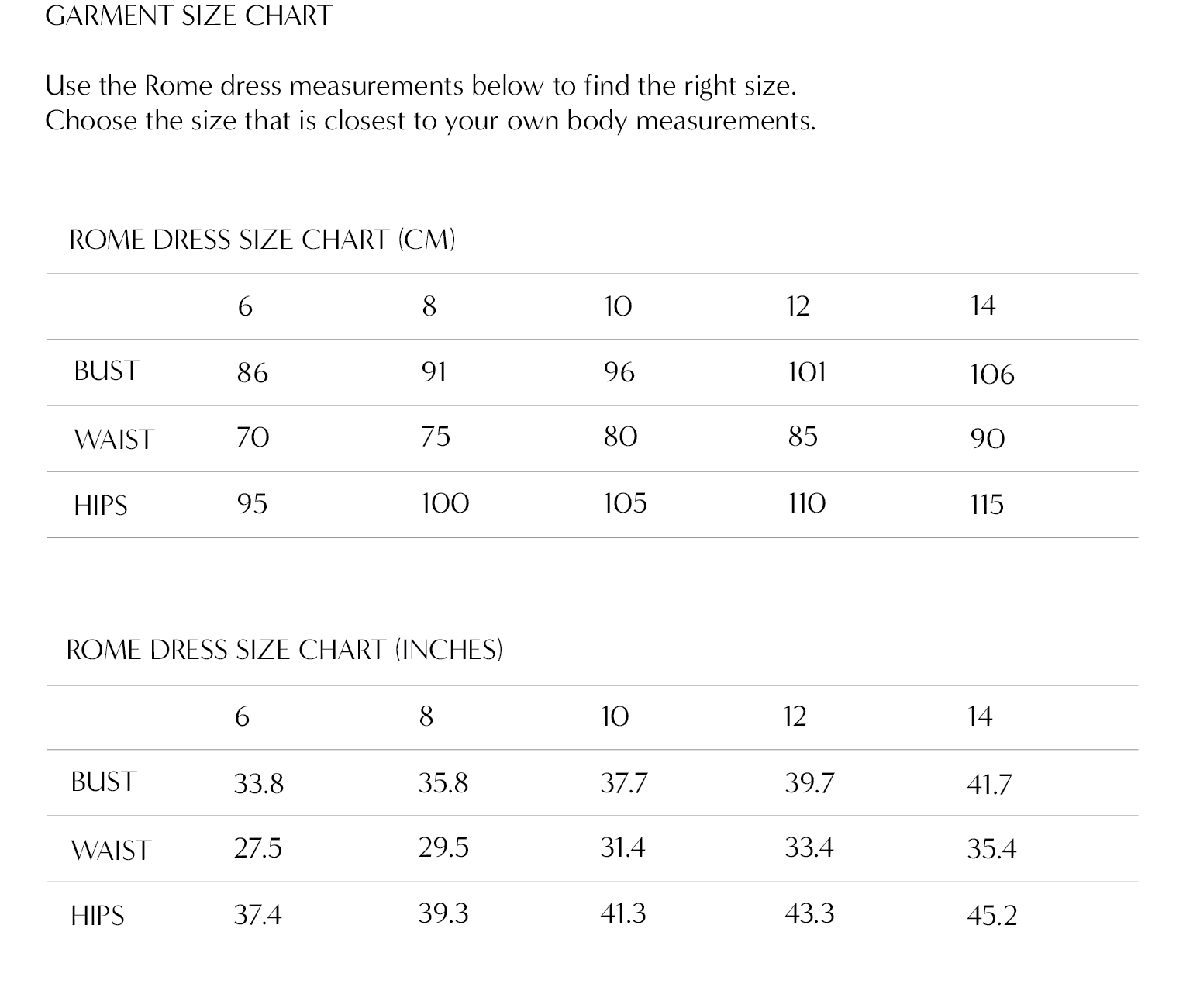Click the Rome Dress Size Chart (Inches) title
The image size is (1193, 1008).
pos(284,649)
